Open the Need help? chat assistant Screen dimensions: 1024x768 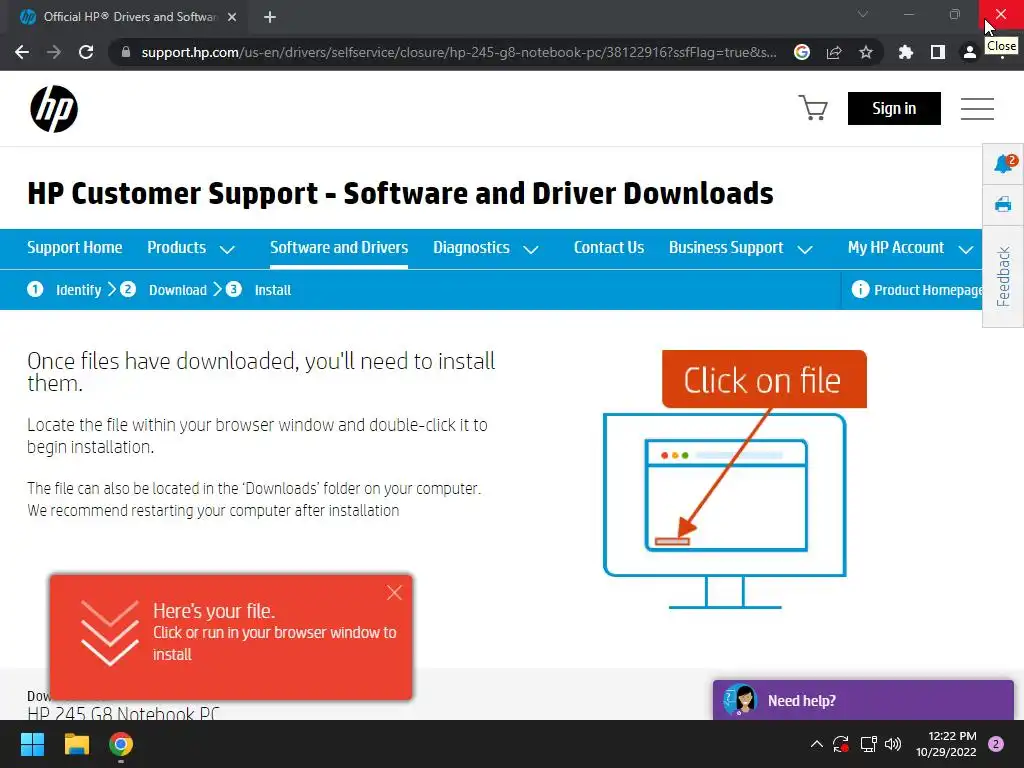[863, 700]
